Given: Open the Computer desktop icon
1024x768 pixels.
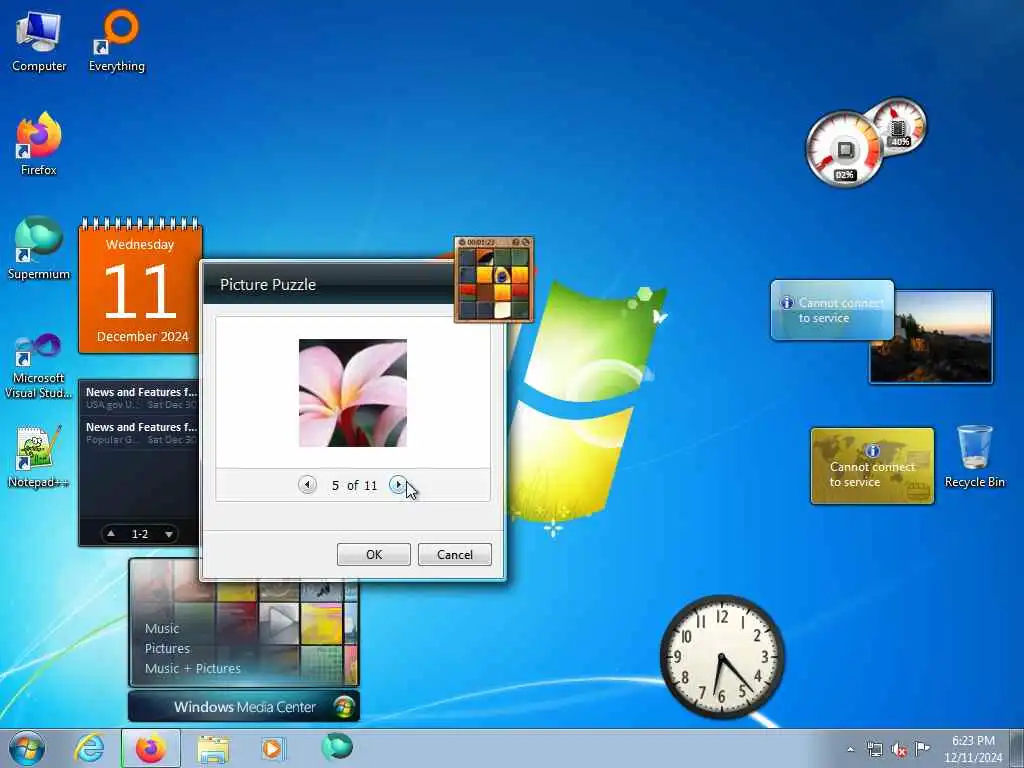Looking at the screenshot, I should (x=39, y=42).
